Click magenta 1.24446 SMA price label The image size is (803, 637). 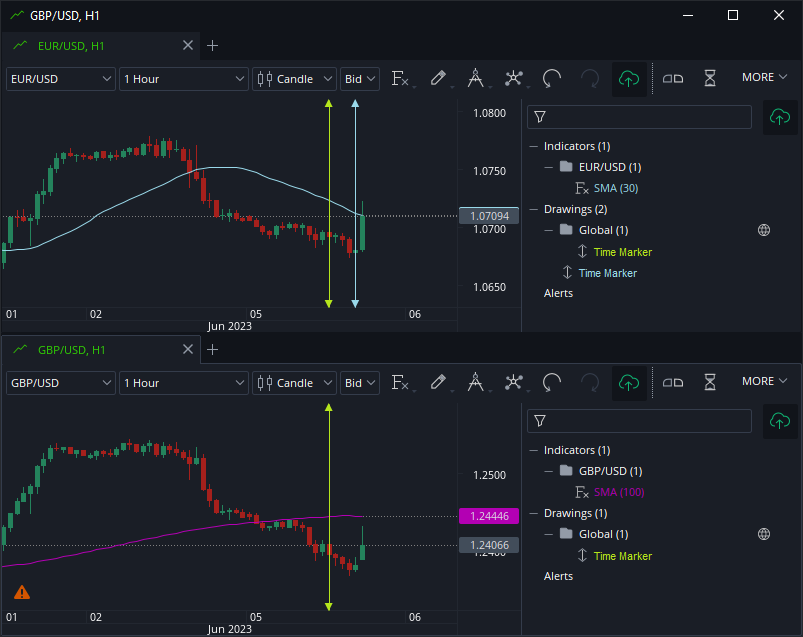489,516
